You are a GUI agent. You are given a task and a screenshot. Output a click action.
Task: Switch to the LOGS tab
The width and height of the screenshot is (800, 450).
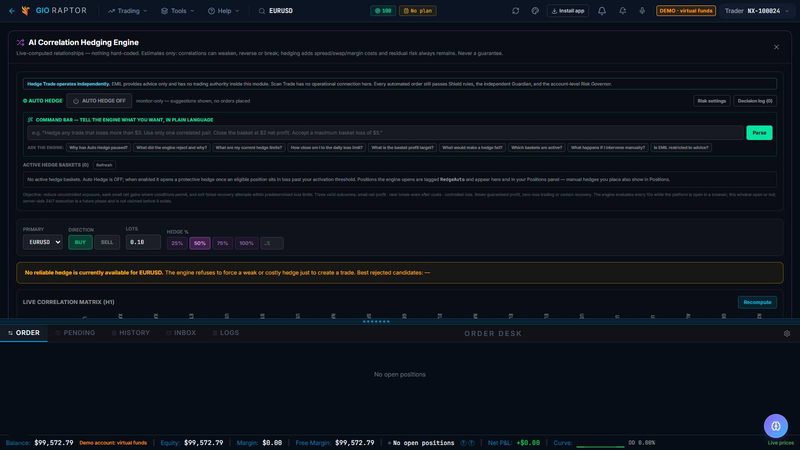pos(226,333)
